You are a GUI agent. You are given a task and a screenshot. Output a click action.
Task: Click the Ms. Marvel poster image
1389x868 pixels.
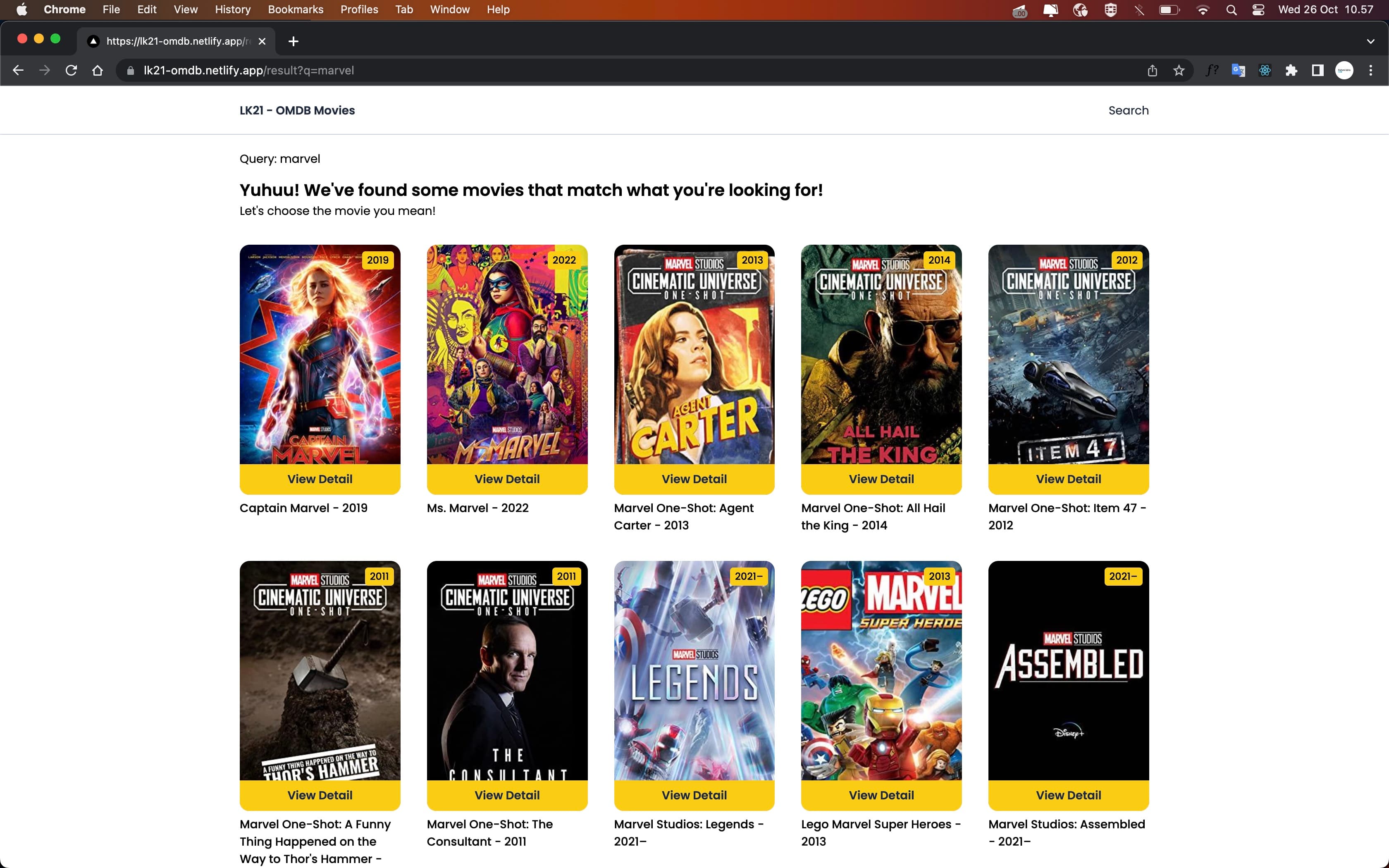(507, 354)
